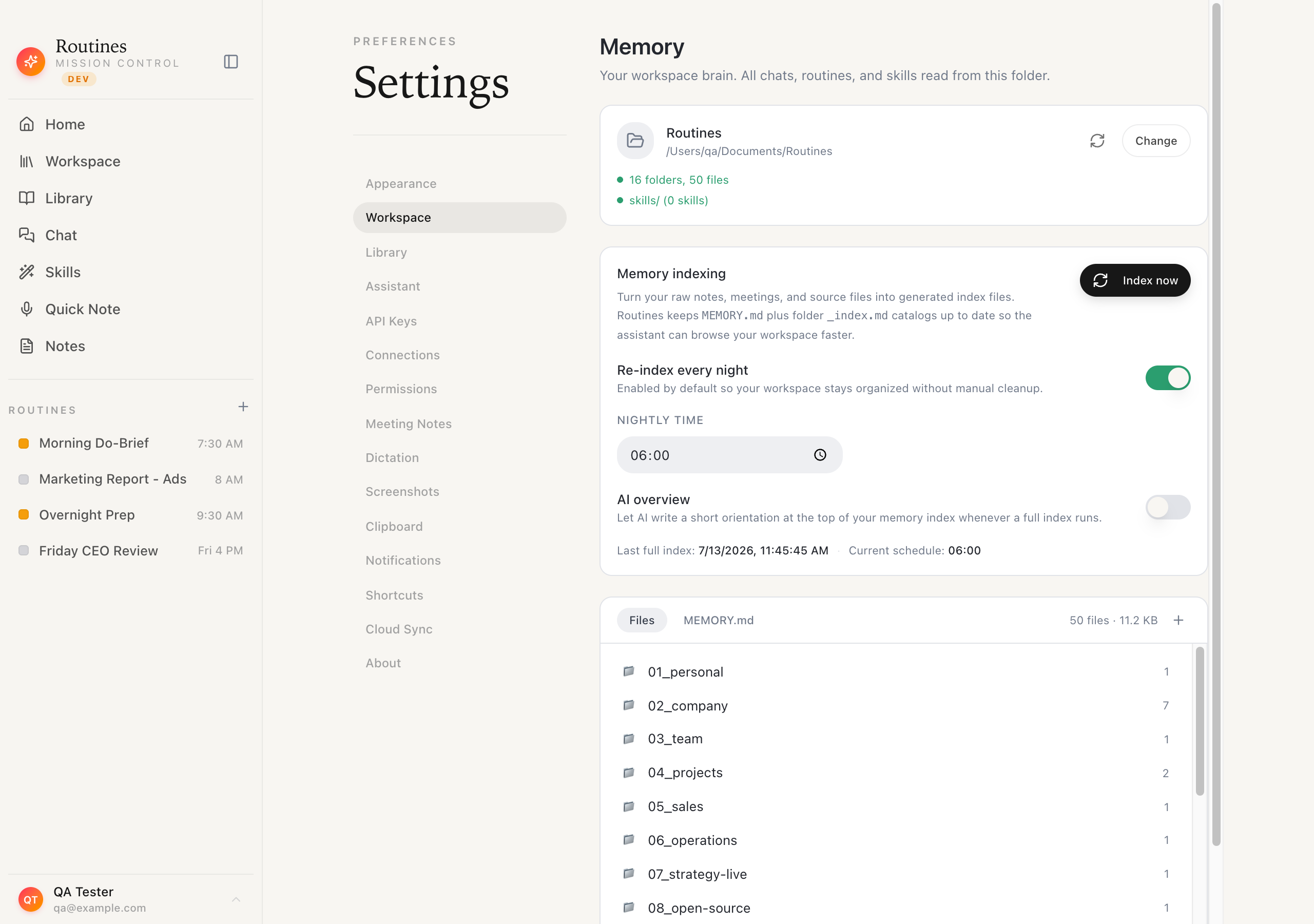Open the About settings section

459,663
